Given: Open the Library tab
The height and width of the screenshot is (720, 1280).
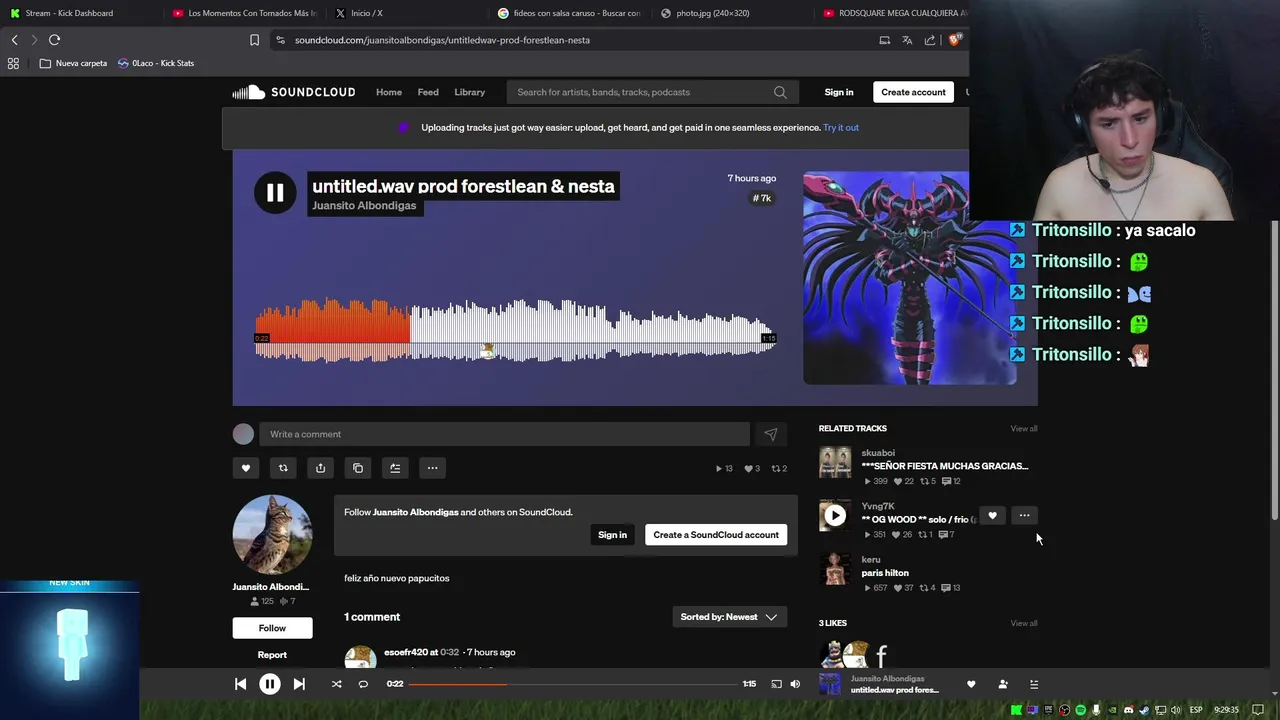Looking at the screenshot, I should pyautogui.click(x=470, y=92).
